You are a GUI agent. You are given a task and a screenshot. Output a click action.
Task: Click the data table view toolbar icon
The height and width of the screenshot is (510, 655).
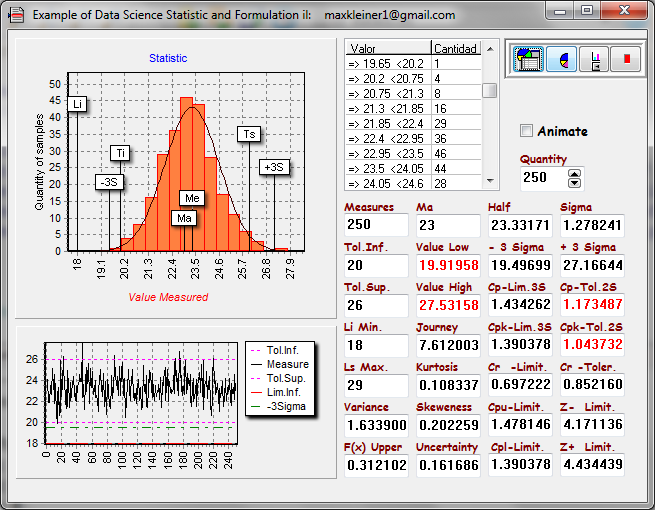528,59
